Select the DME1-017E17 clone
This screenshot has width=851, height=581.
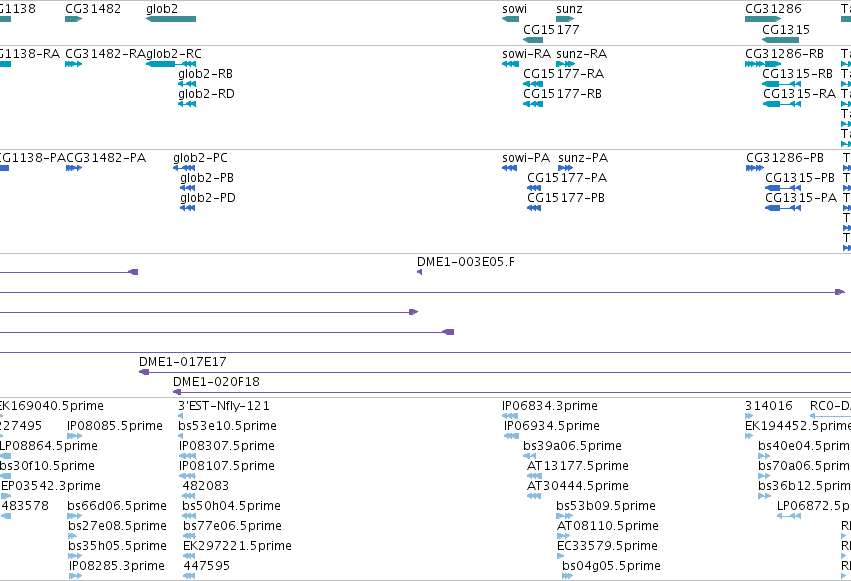pos(495,372)
